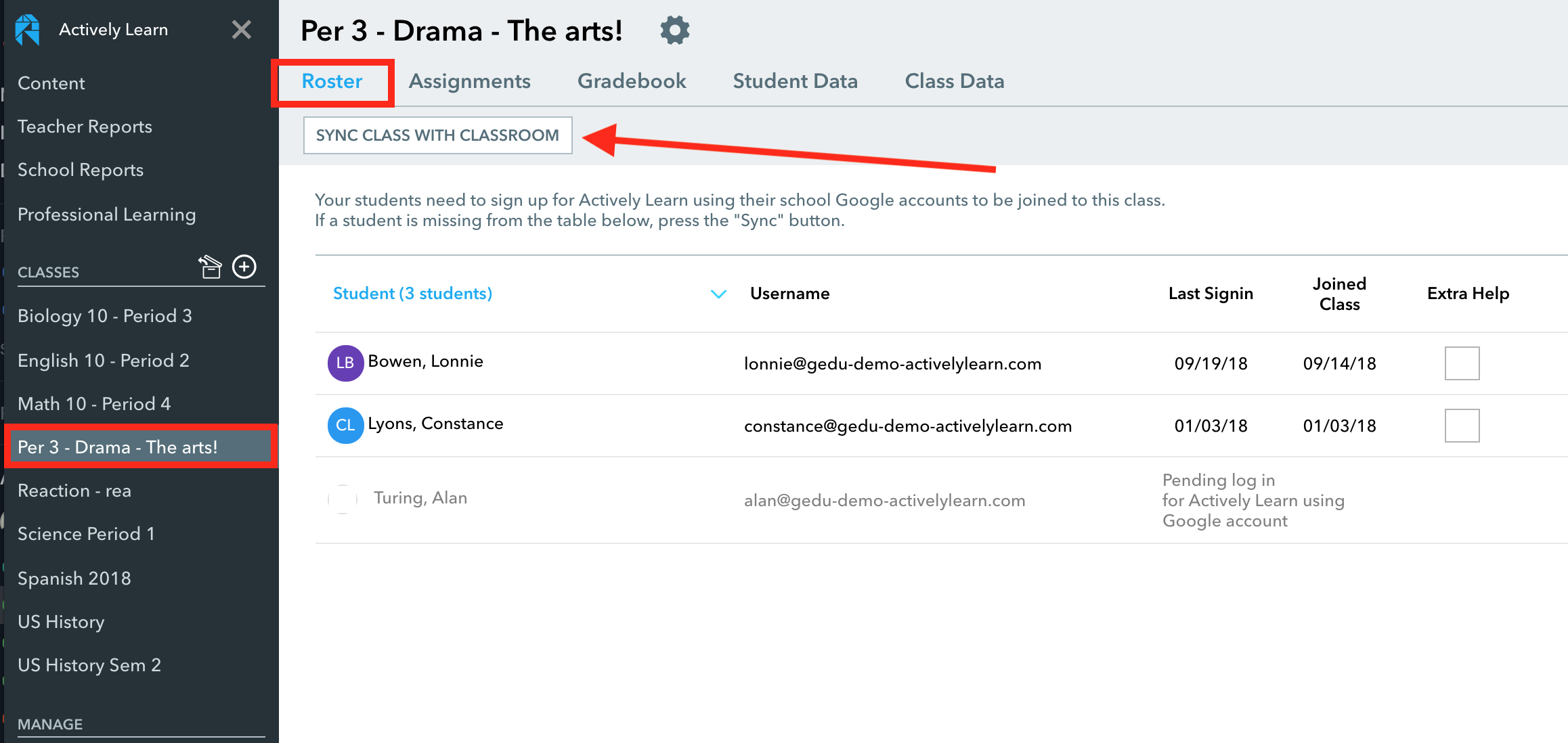1568x743 pixels.
Task: Select the US History class
Action: pyautogui.click(x=61, y=622)
